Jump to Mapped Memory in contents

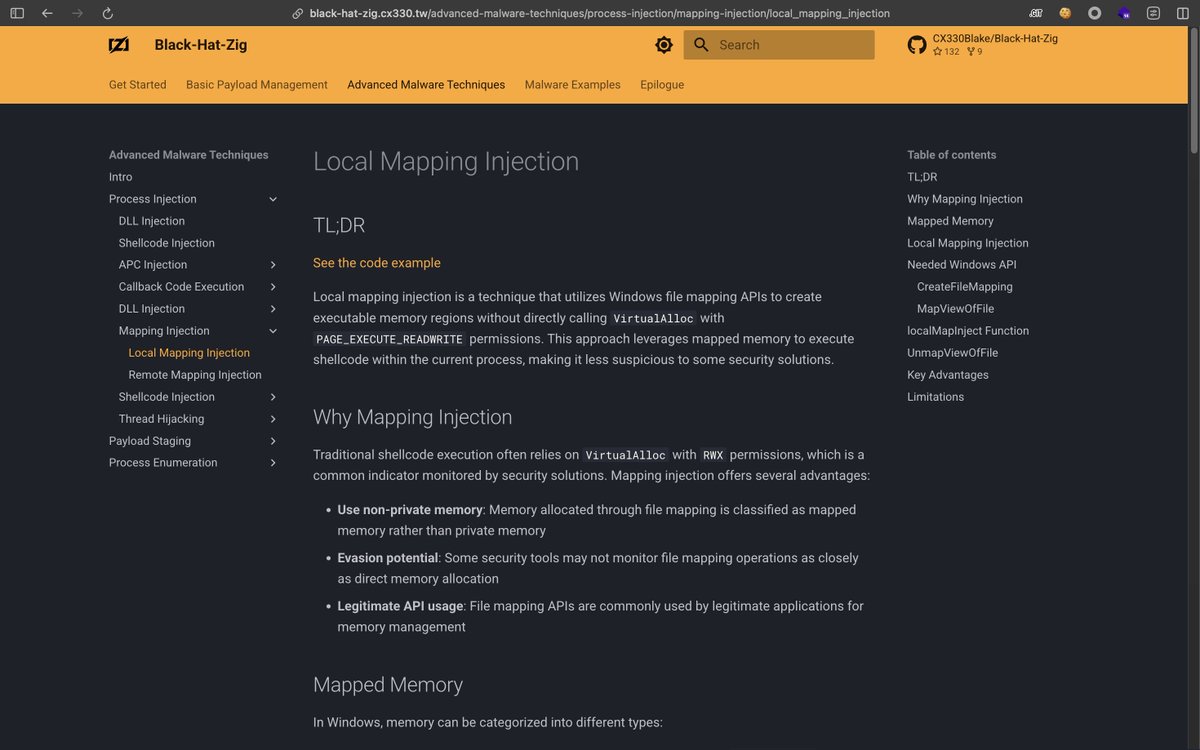950,221
